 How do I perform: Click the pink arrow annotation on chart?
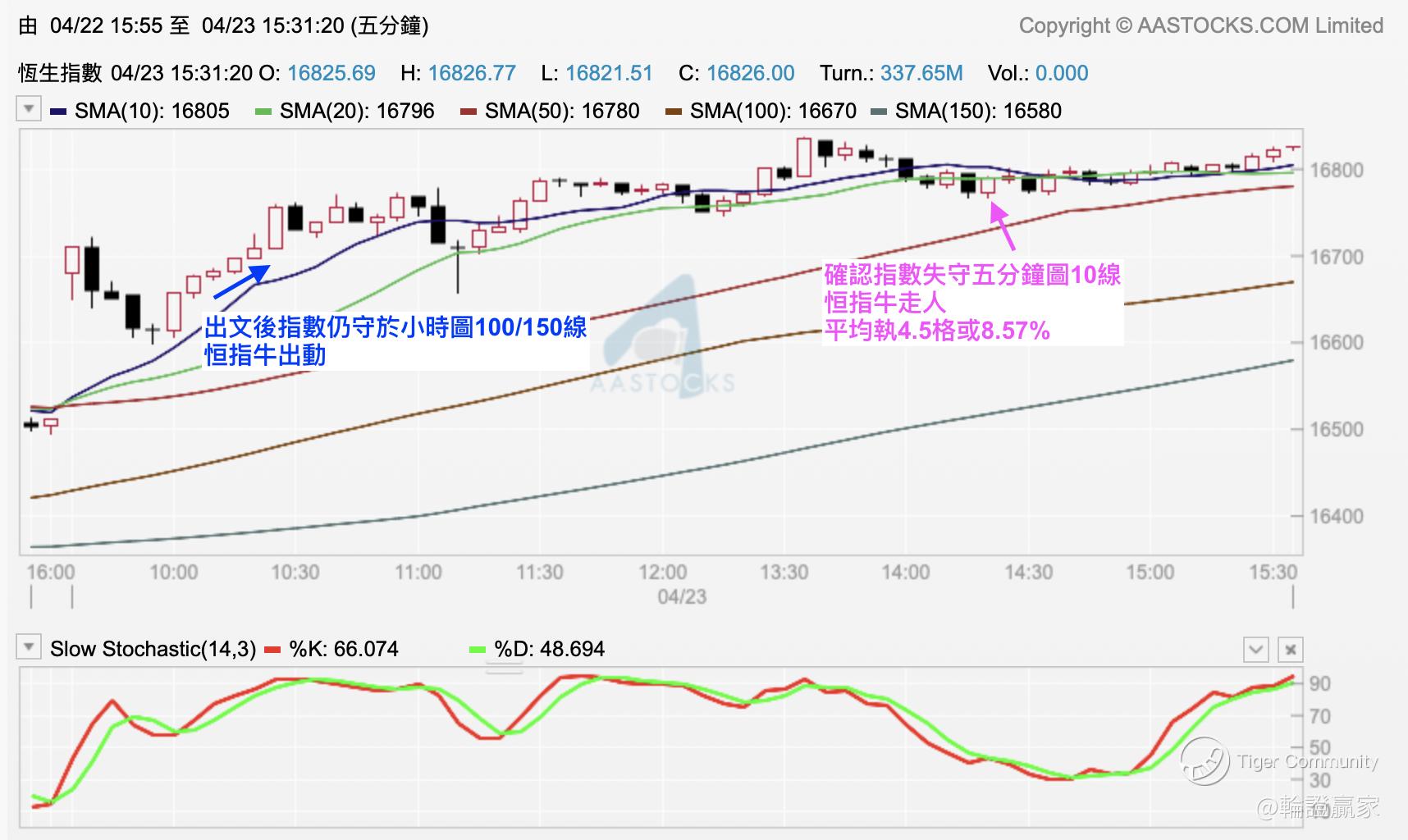pos(1003,226)
